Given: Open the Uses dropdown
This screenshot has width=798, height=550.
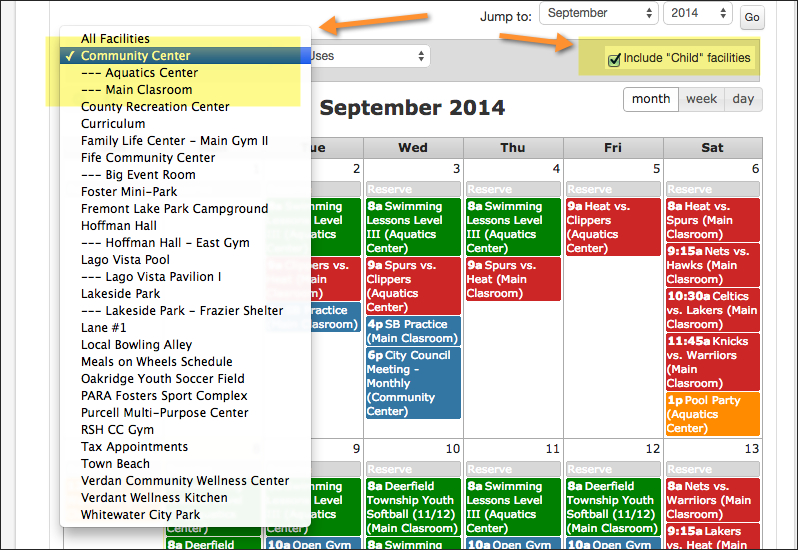Looking at the screenshot, I should (x=370, y=56).
